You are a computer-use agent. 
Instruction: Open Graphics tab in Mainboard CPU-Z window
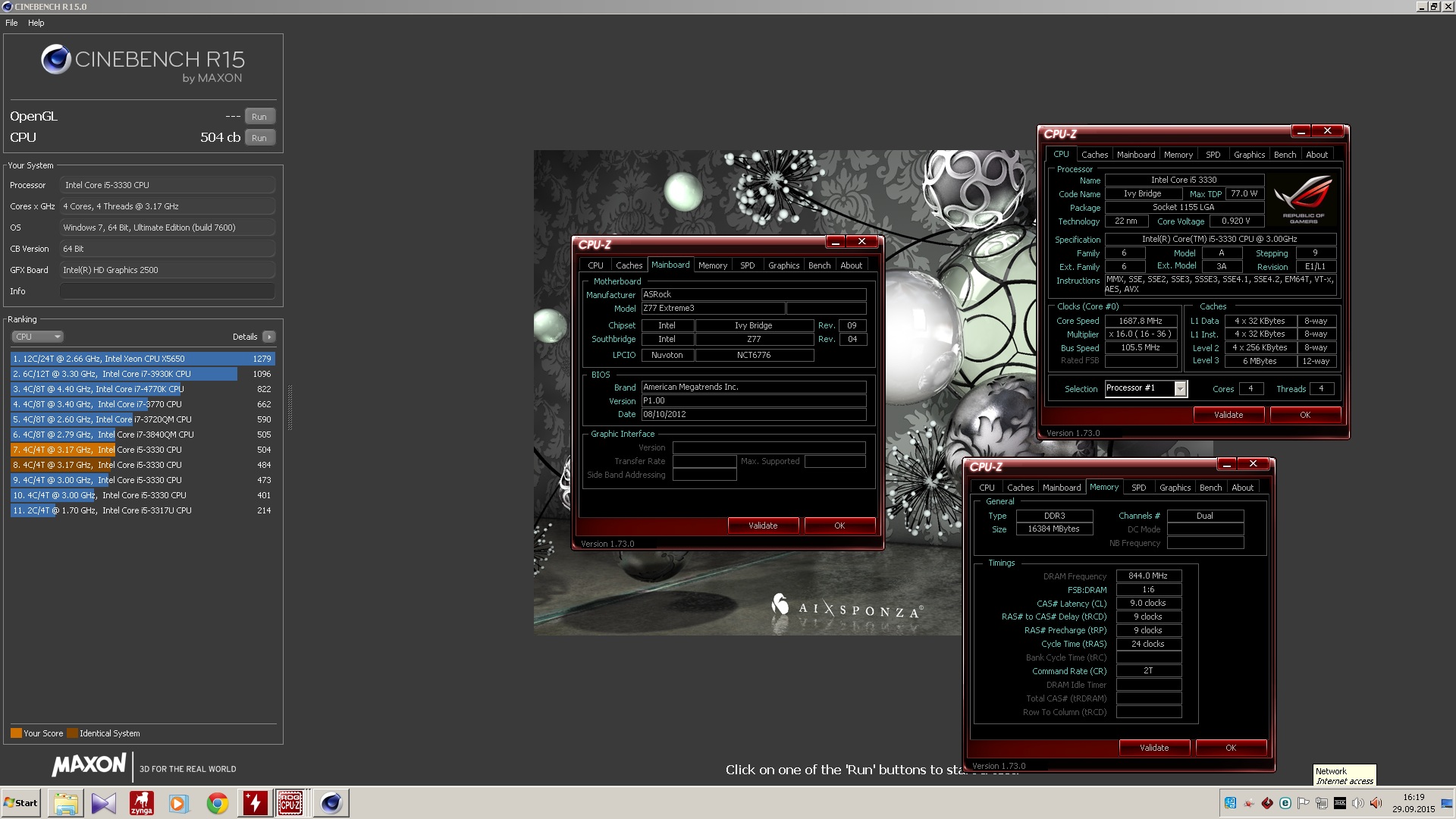(783, 265)
